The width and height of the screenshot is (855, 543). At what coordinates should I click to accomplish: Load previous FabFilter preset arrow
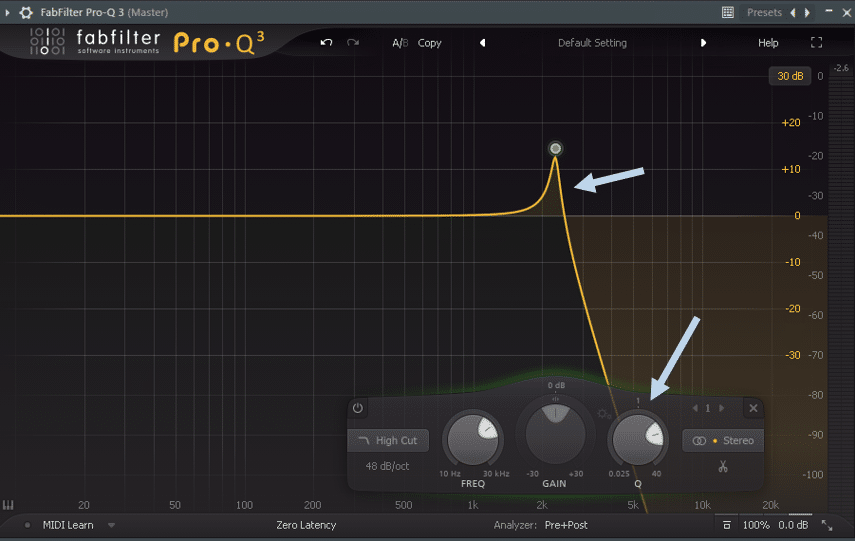483,43
